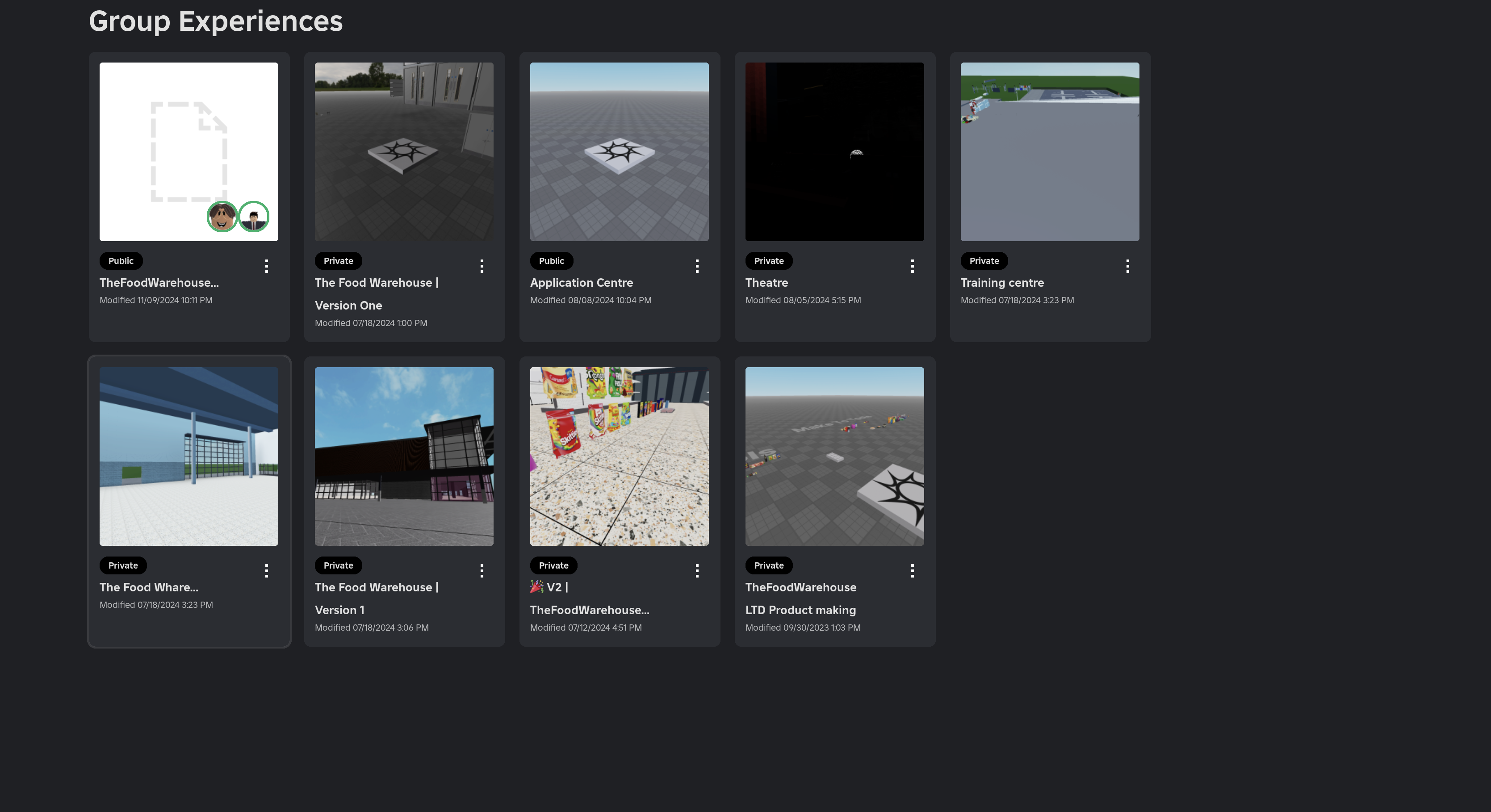Open the Application Centre thumbnail

pyautogui.click(x=619, y=151)
